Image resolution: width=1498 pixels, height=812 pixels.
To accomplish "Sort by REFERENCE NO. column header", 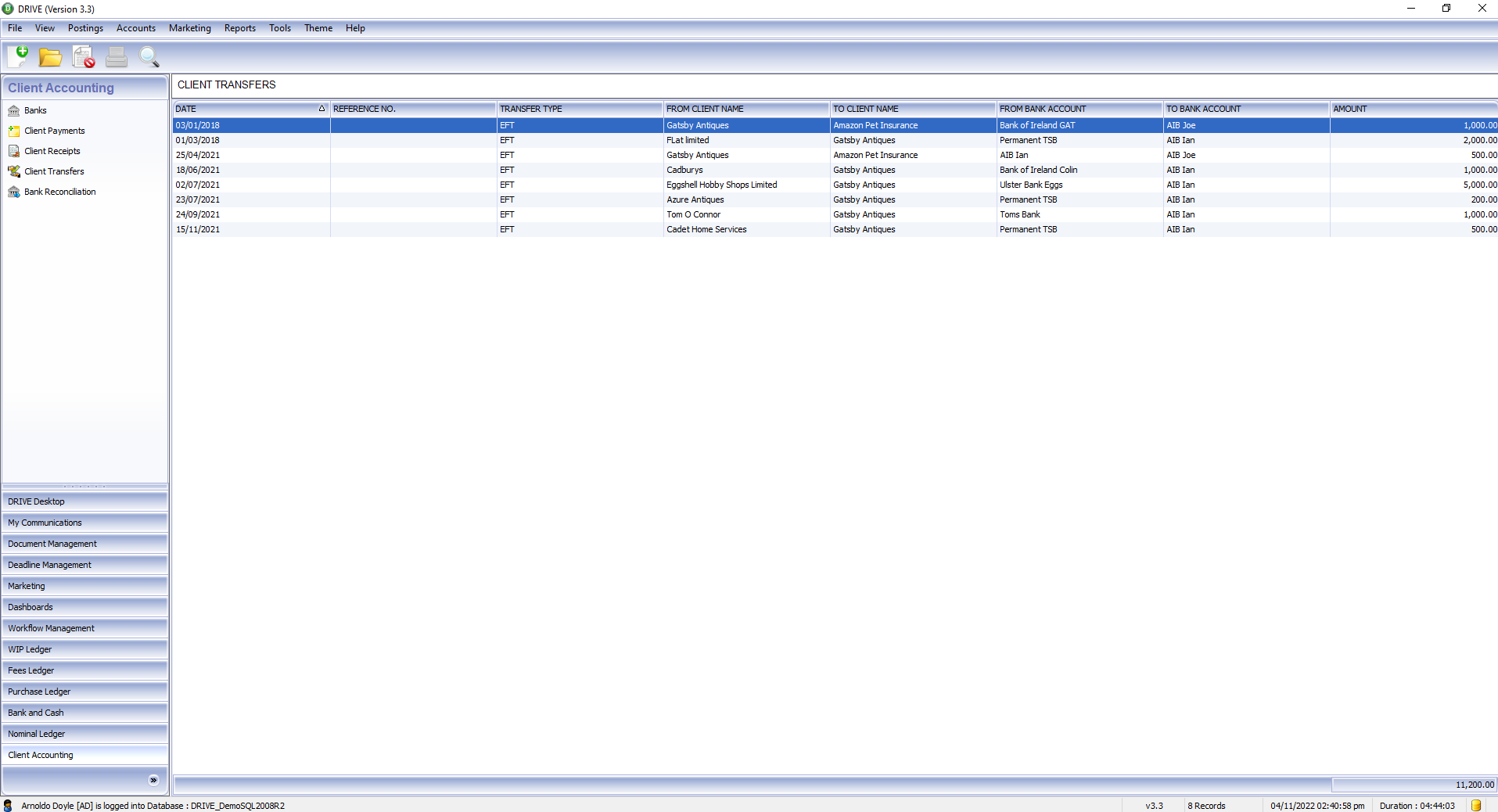I will pyautogui.click(x=413, y=109).
